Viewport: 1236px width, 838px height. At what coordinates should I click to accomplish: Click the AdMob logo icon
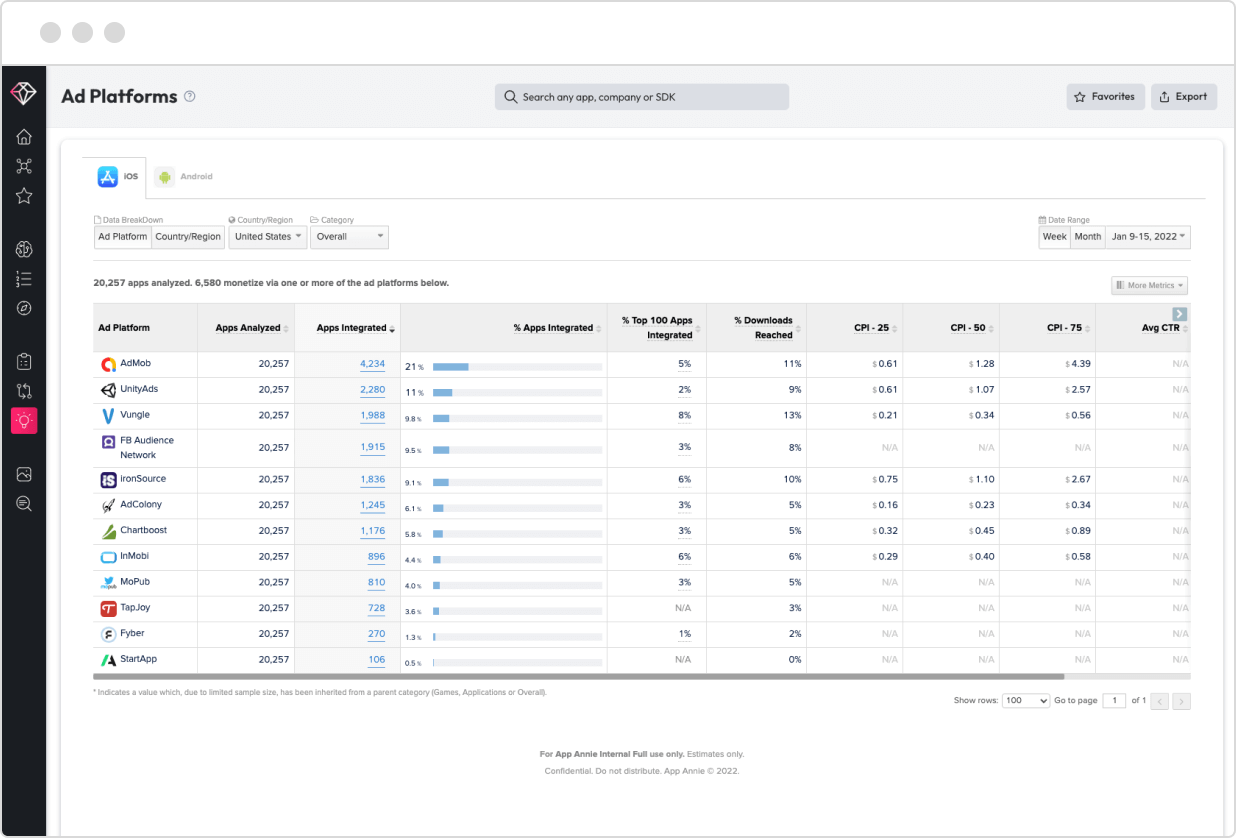[108, 364]
